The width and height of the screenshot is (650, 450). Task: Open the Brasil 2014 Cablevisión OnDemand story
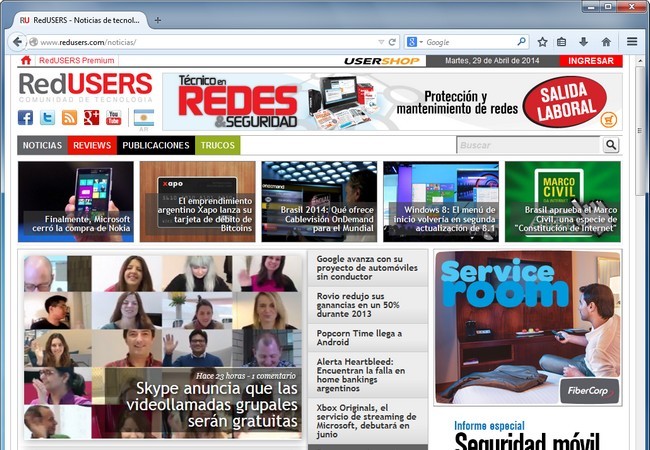(x=319, y=202)
